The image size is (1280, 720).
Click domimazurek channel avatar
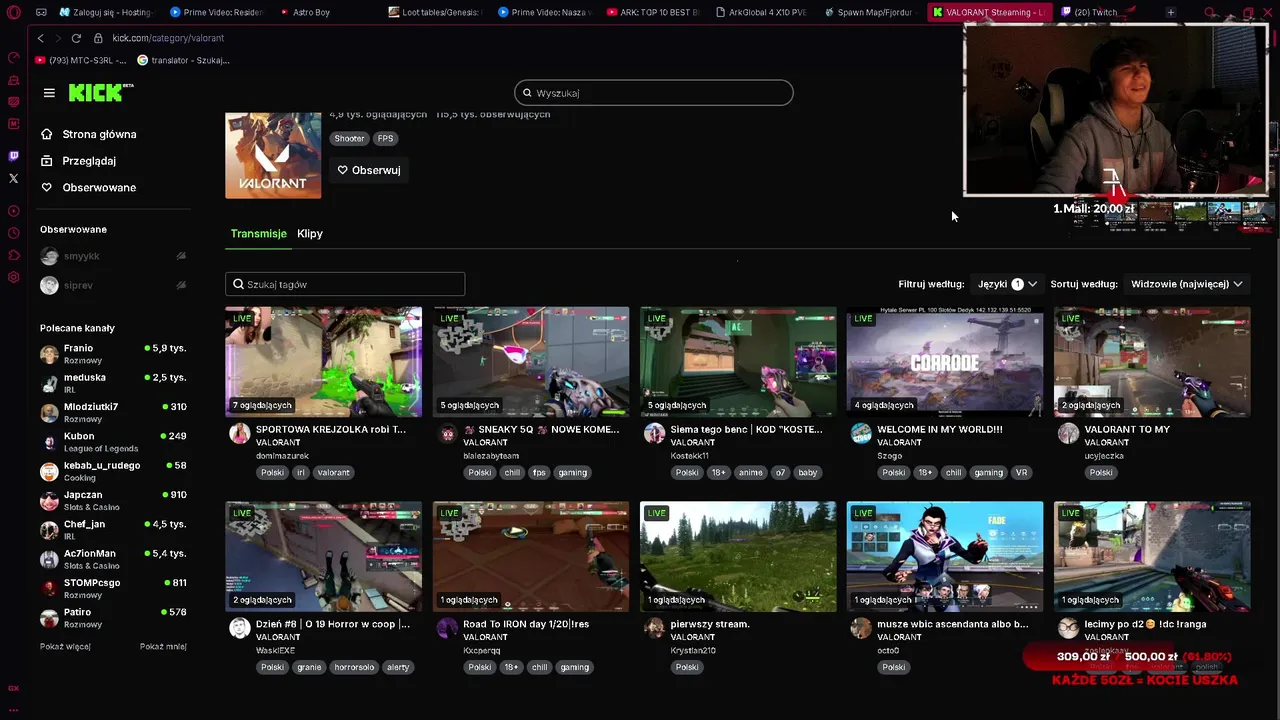pos(240,433)
